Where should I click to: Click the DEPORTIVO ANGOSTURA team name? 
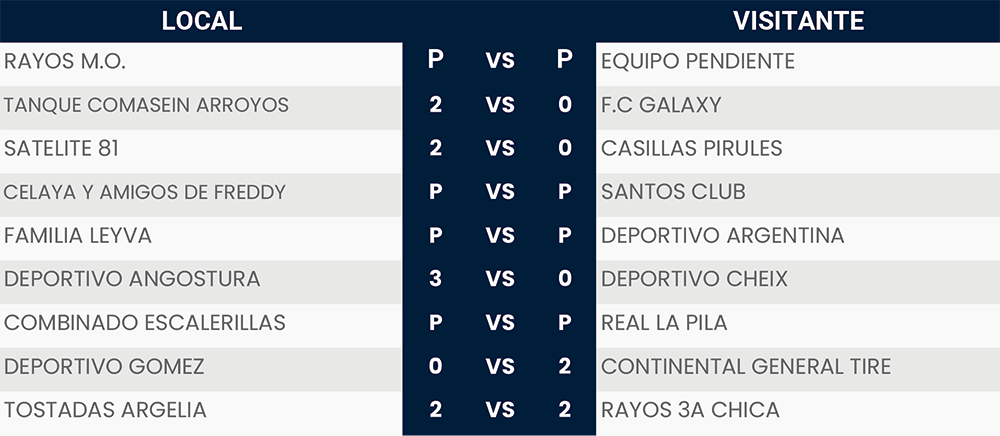coord(132,279)
